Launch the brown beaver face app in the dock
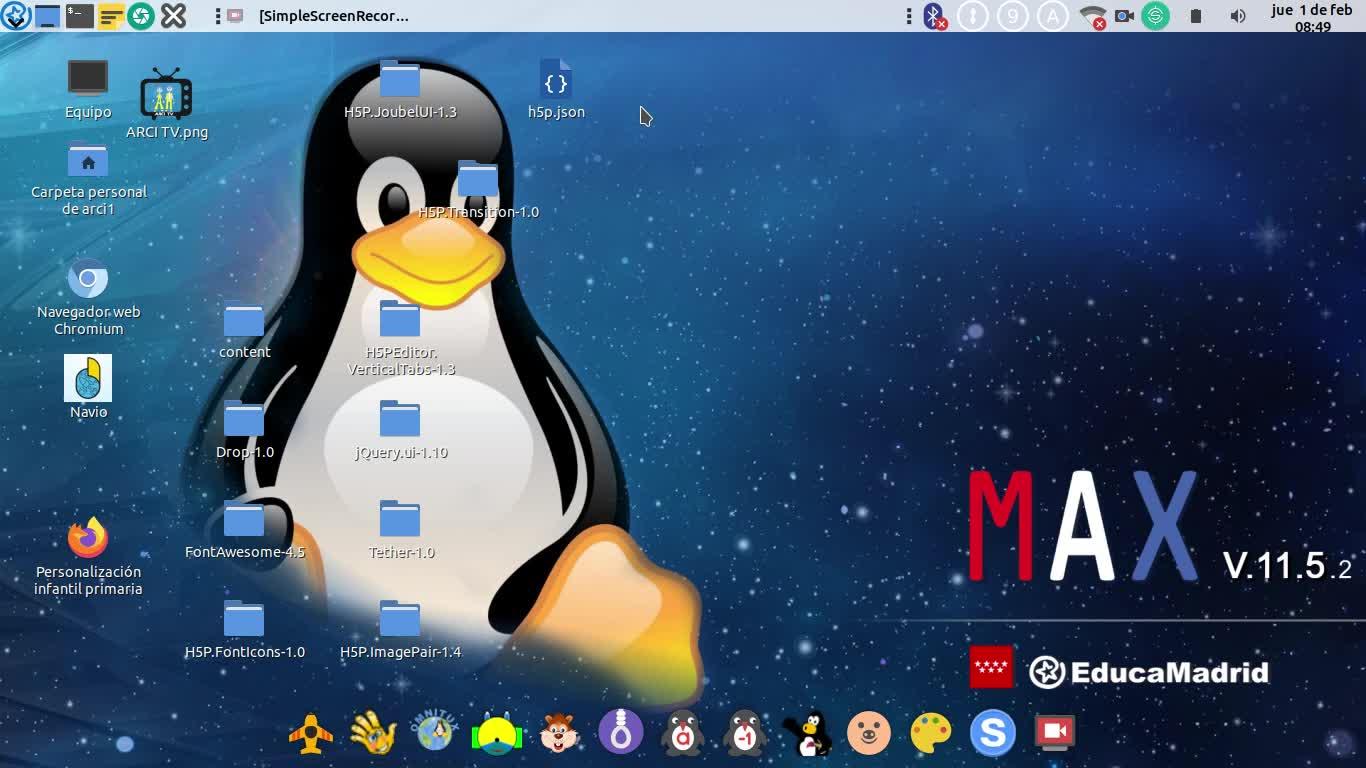1366x768 pixels. [x=559, y=733]
